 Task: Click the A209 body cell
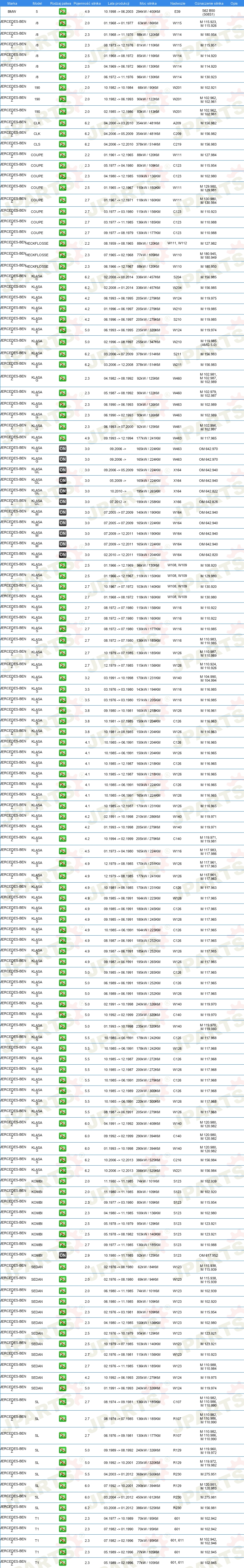tap(178, 123)
